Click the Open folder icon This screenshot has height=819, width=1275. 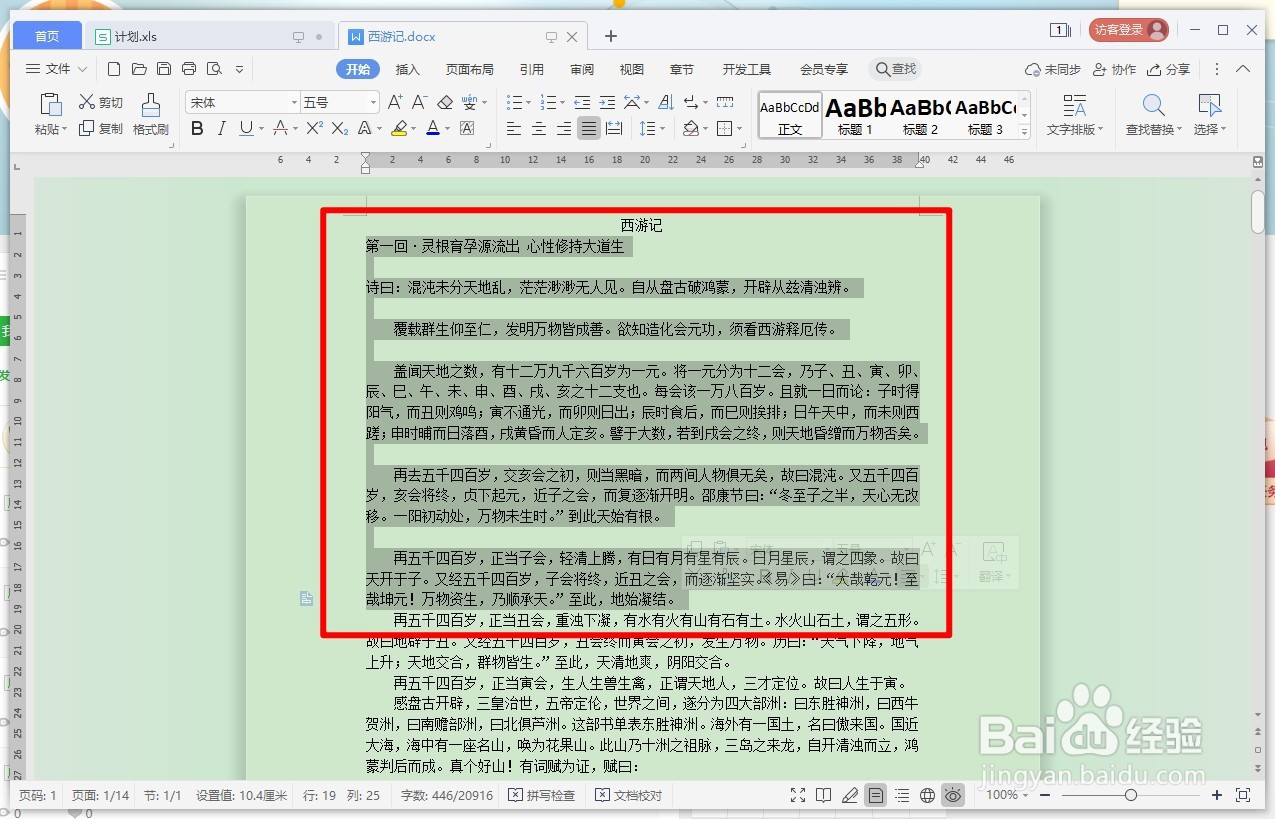pos(139,69)
